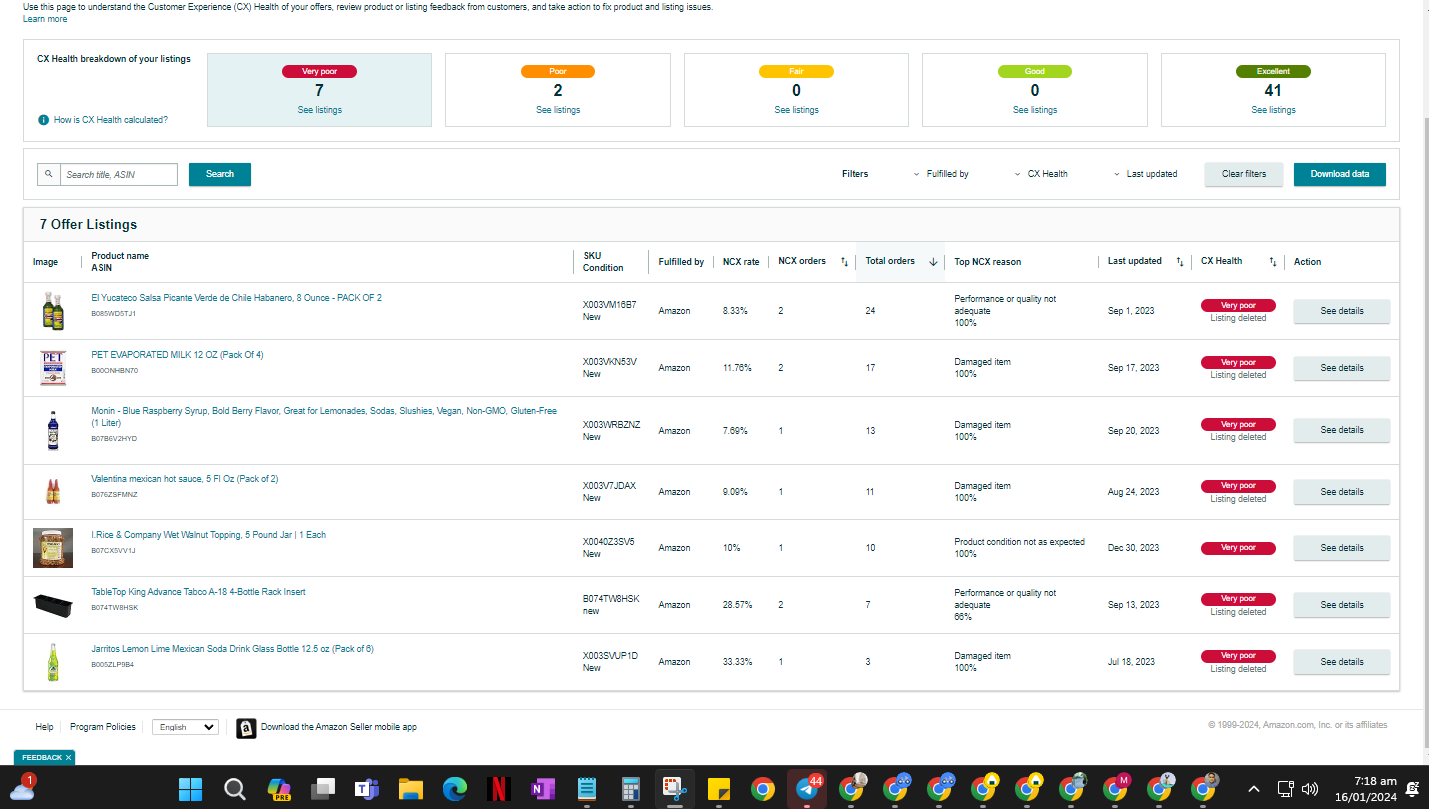Open El Yucateco Salsa Picante product link
Viewport: 1429px width, 809px height.
236,298
